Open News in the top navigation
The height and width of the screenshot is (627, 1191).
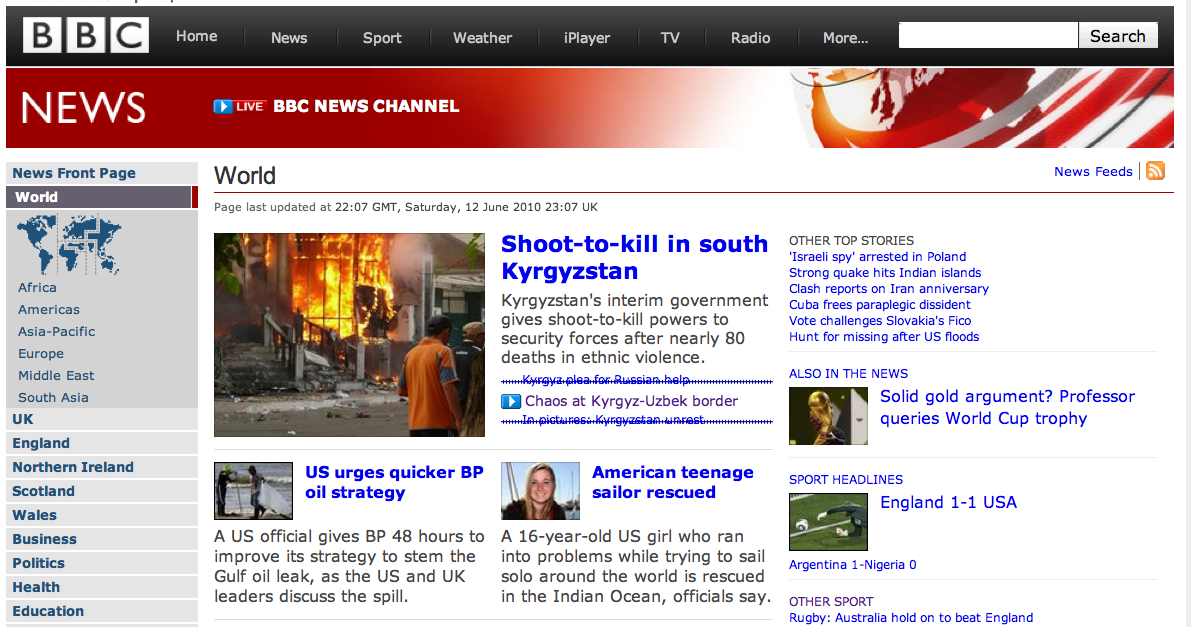point(289,38)
